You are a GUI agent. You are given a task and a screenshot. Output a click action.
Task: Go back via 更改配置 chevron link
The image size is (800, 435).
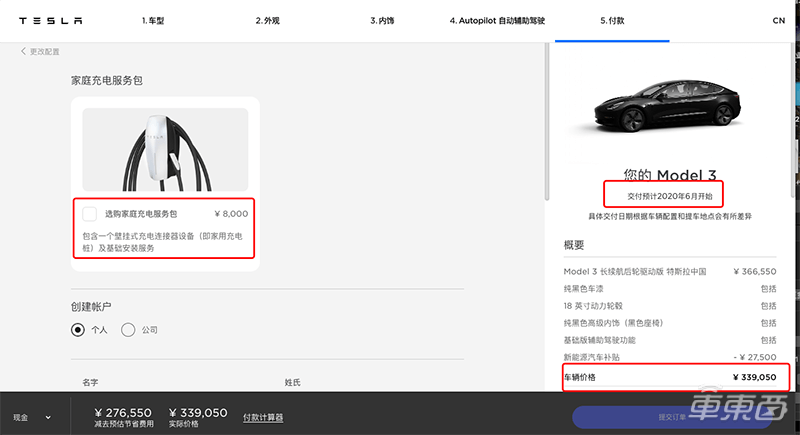click(x=40, y=52)
